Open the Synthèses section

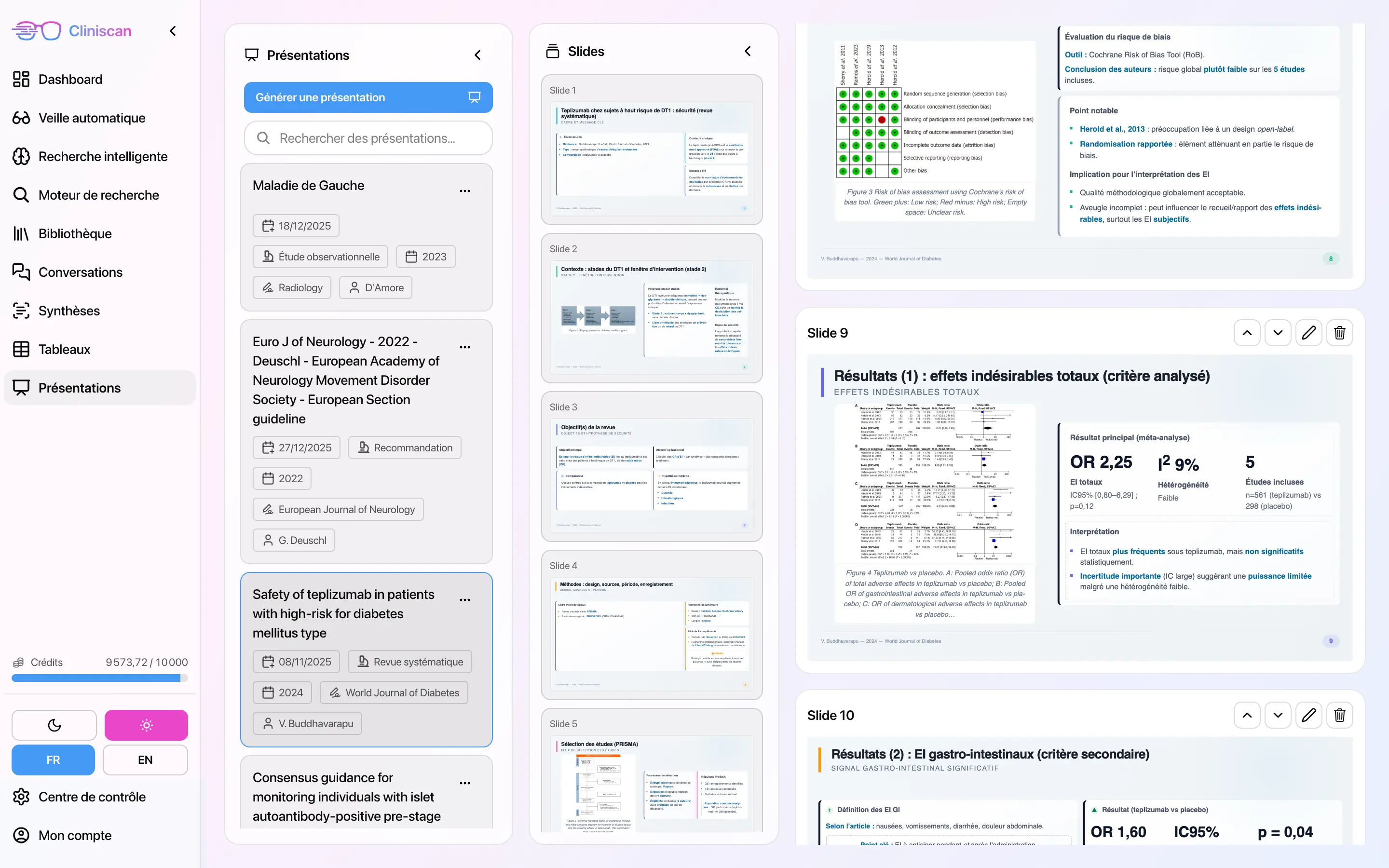pos(69,311)
